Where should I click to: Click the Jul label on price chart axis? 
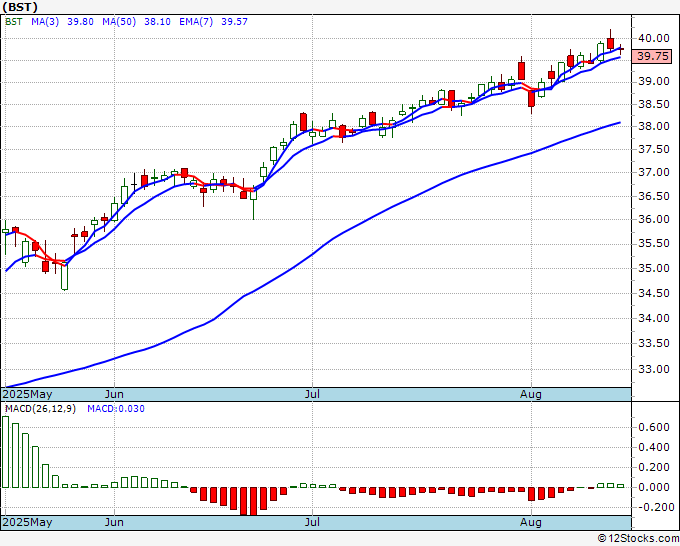(312, 394)
